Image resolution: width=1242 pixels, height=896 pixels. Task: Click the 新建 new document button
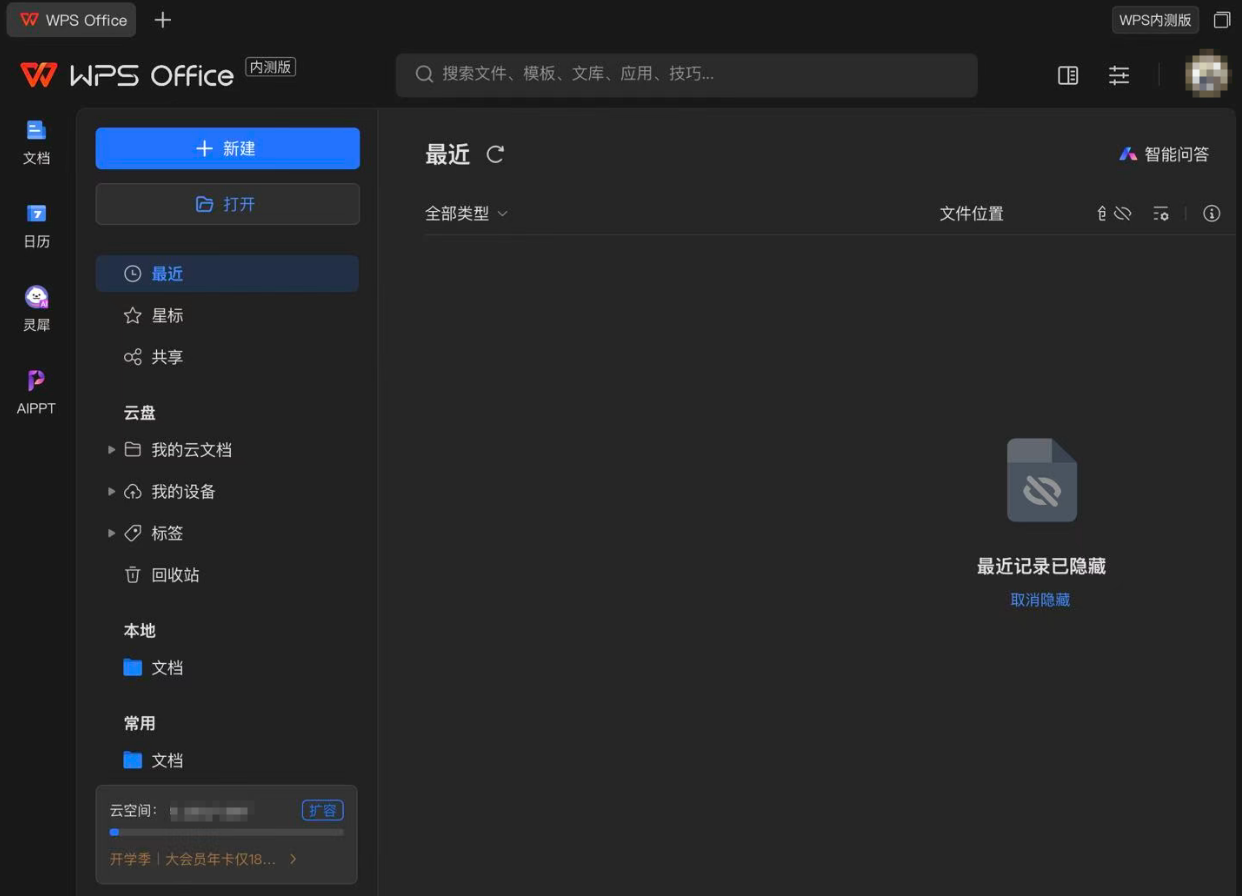click(x=227, y=147)
